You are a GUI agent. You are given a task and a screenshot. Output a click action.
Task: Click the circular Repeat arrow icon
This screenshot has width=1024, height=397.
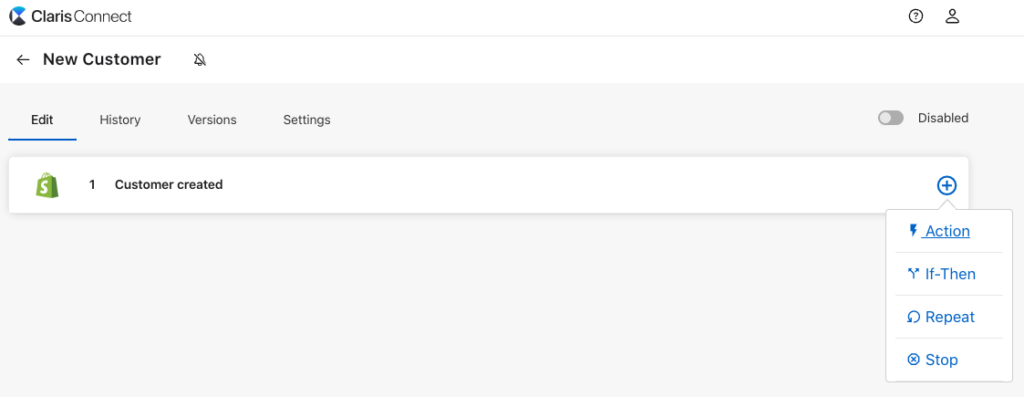914,317
